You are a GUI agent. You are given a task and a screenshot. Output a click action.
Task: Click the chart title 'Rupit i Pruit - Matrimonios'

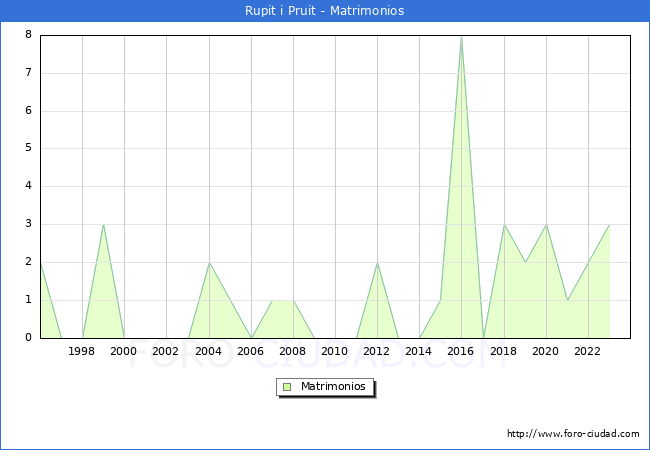pyautogui.click(x=324, y=10)
